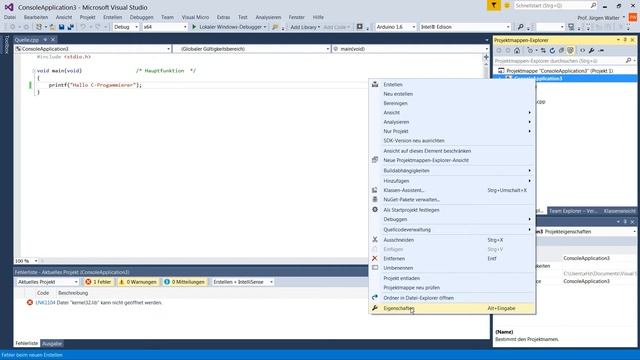Image resolution: width=640 pixels, height=360 pixels.
Task: Open the main(void) member dropdown
Action: [410, 49]
